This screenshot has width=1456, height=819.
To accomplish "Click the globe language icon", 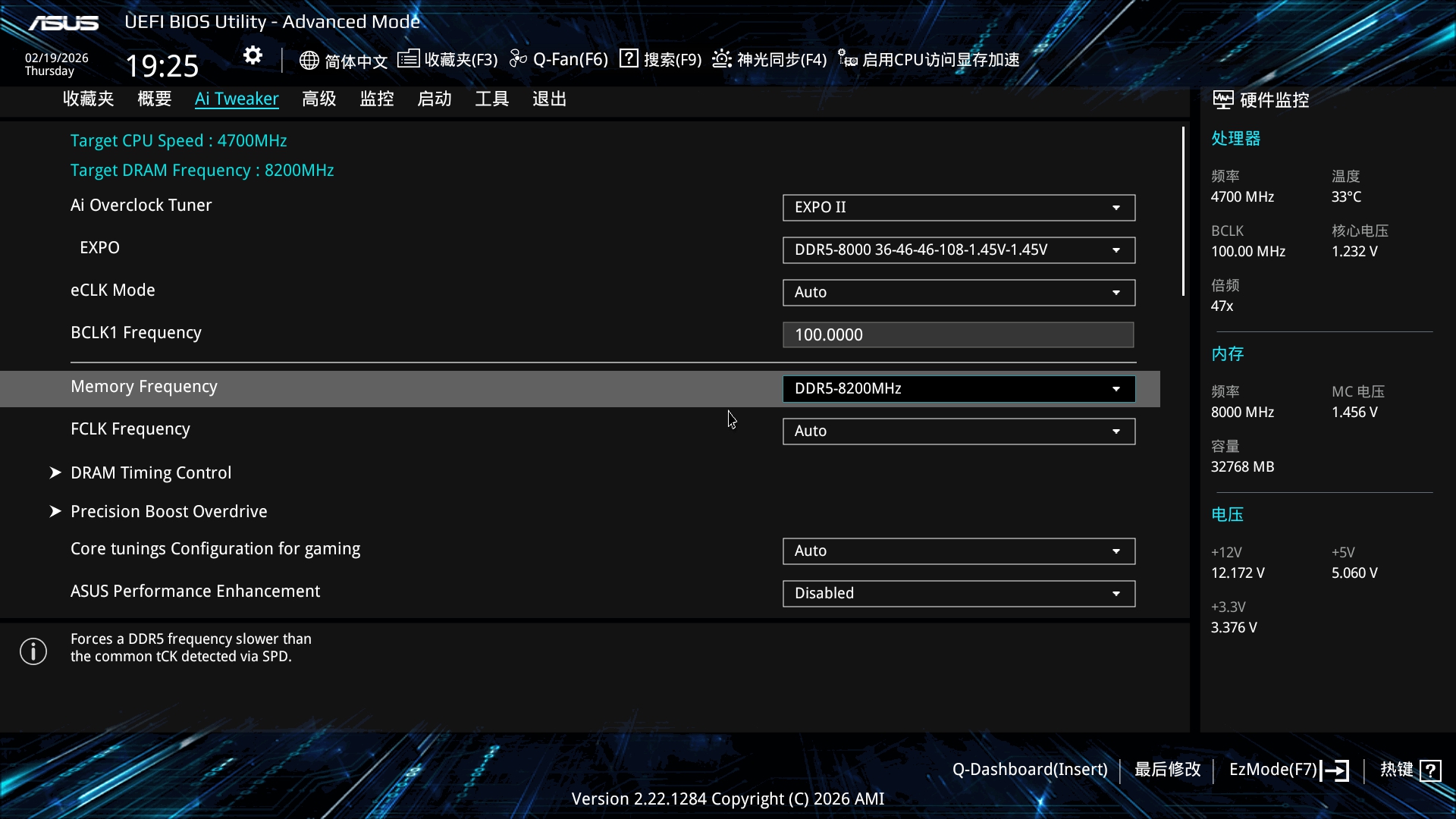I will pos(309,60).
